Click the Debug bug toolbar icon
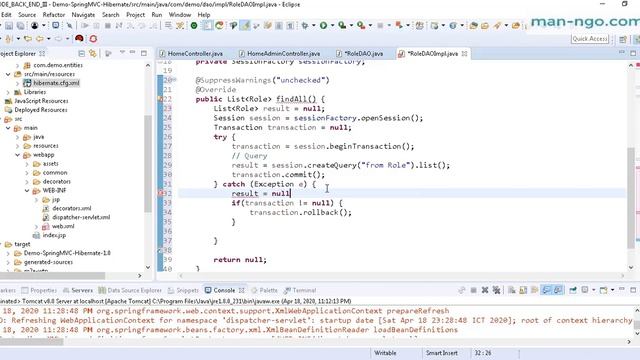This screenshot has height=360, width=640. click(305, 26)
